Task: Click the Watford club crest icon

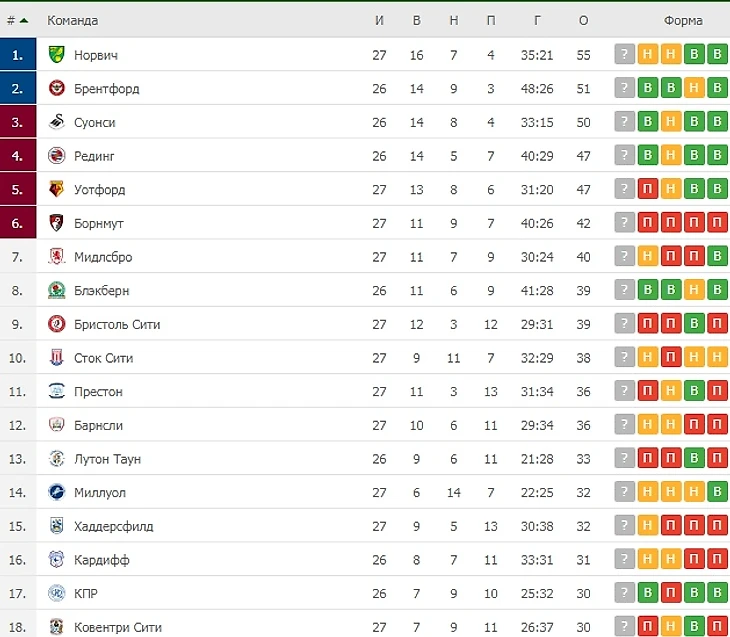Action: (57, 189)
